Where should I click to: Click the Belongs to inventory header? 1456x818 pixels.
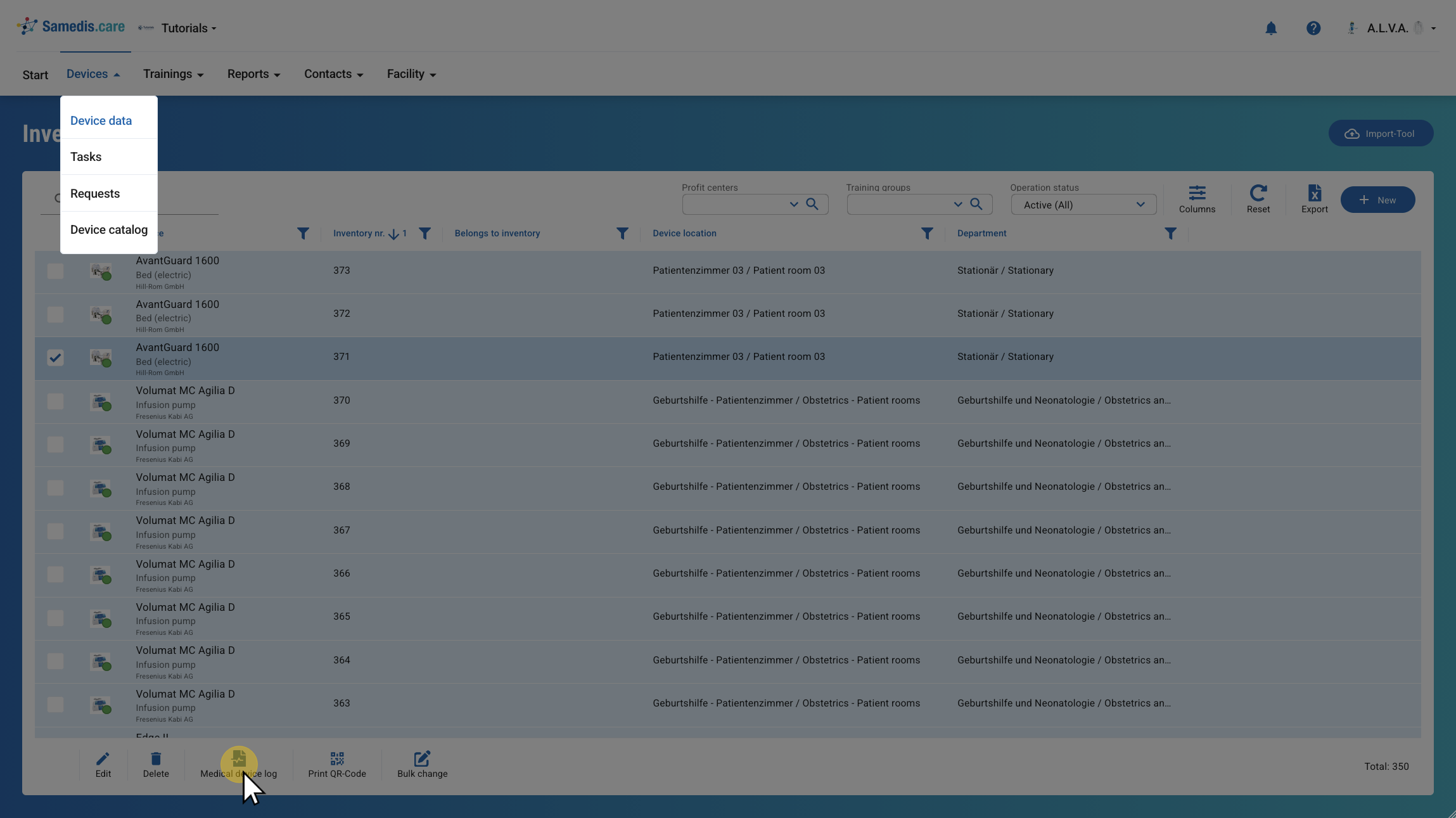coord(497,233)
